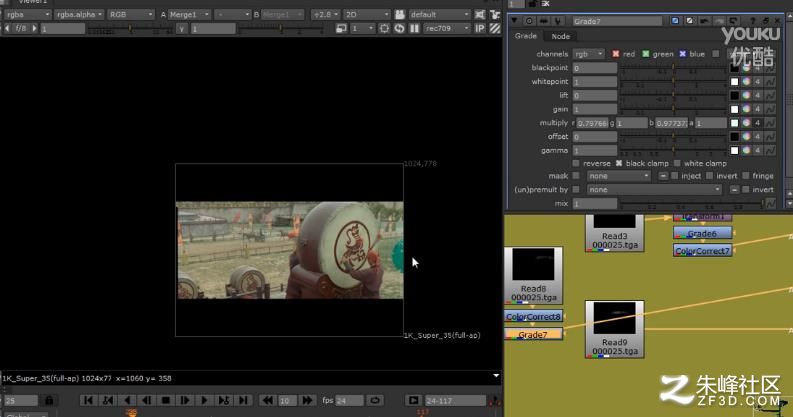
Task: Click the flipbook play icon beside 24-117
Action: (x=413, y=400)
